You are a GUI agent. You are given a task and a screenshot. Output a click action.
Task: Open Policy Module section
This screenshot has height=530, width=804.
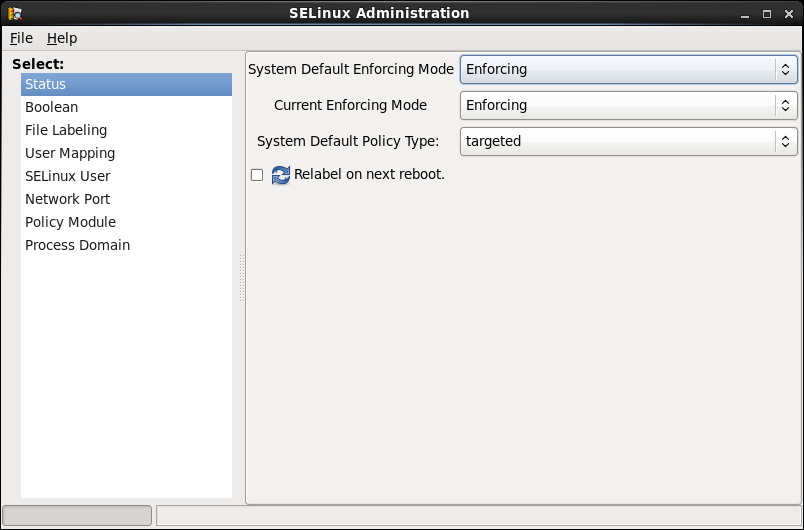click(126, 222)
